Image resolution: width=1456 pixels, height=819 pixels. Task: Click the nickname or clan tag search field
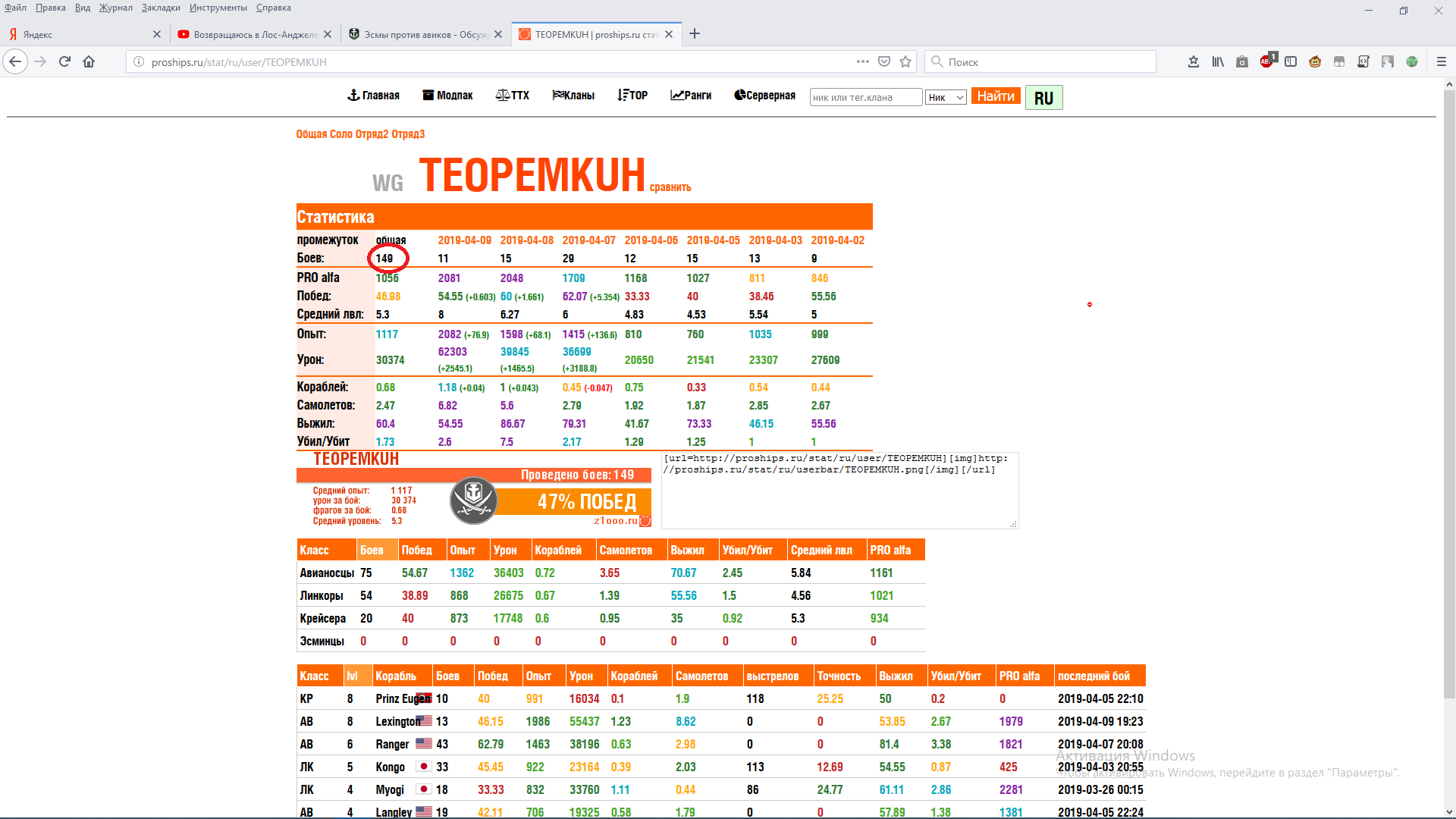click(865, 97)
